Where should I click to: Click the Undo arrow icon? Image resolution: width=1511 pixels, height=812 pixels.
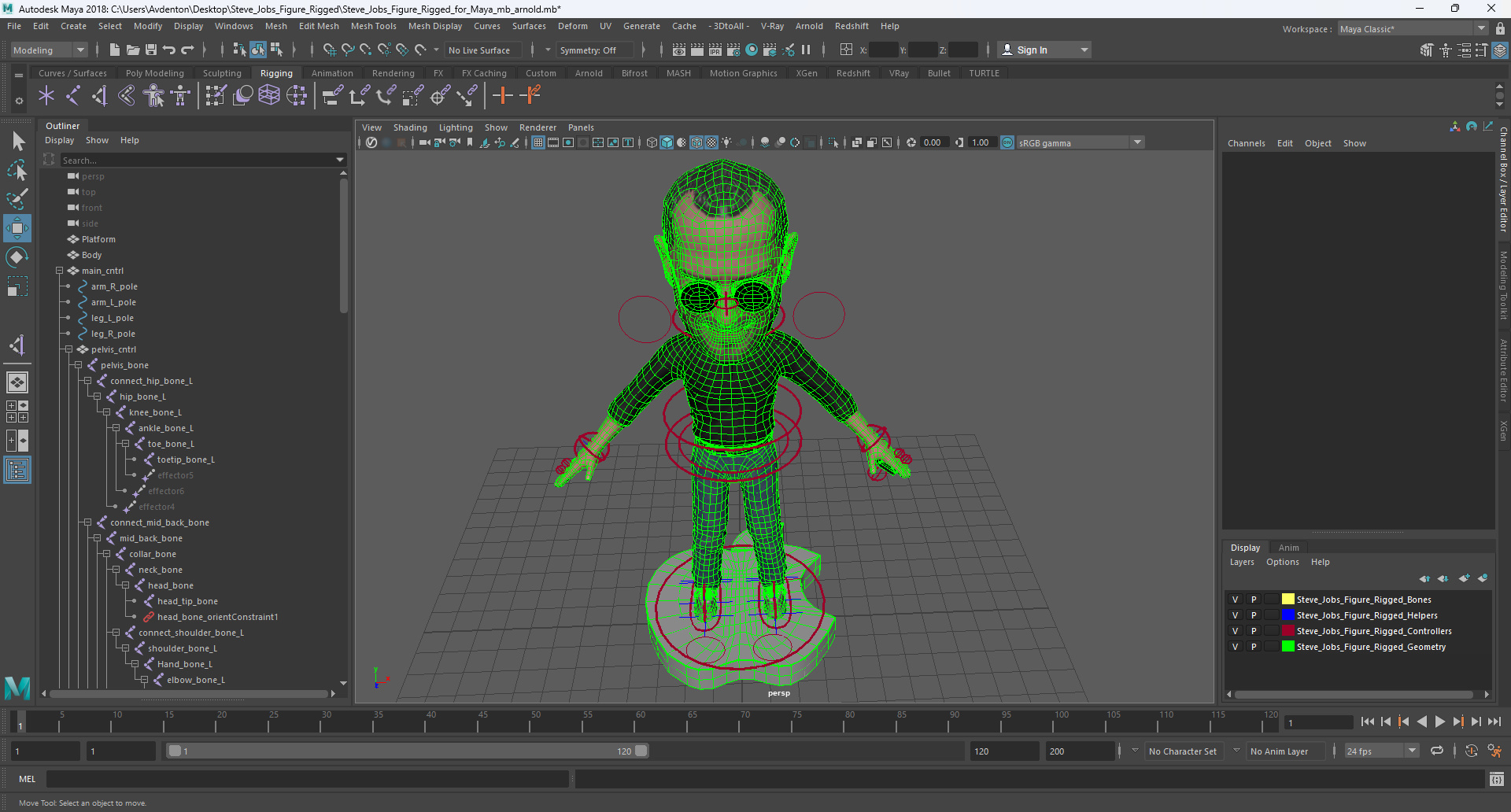click(x=169, y=50)
